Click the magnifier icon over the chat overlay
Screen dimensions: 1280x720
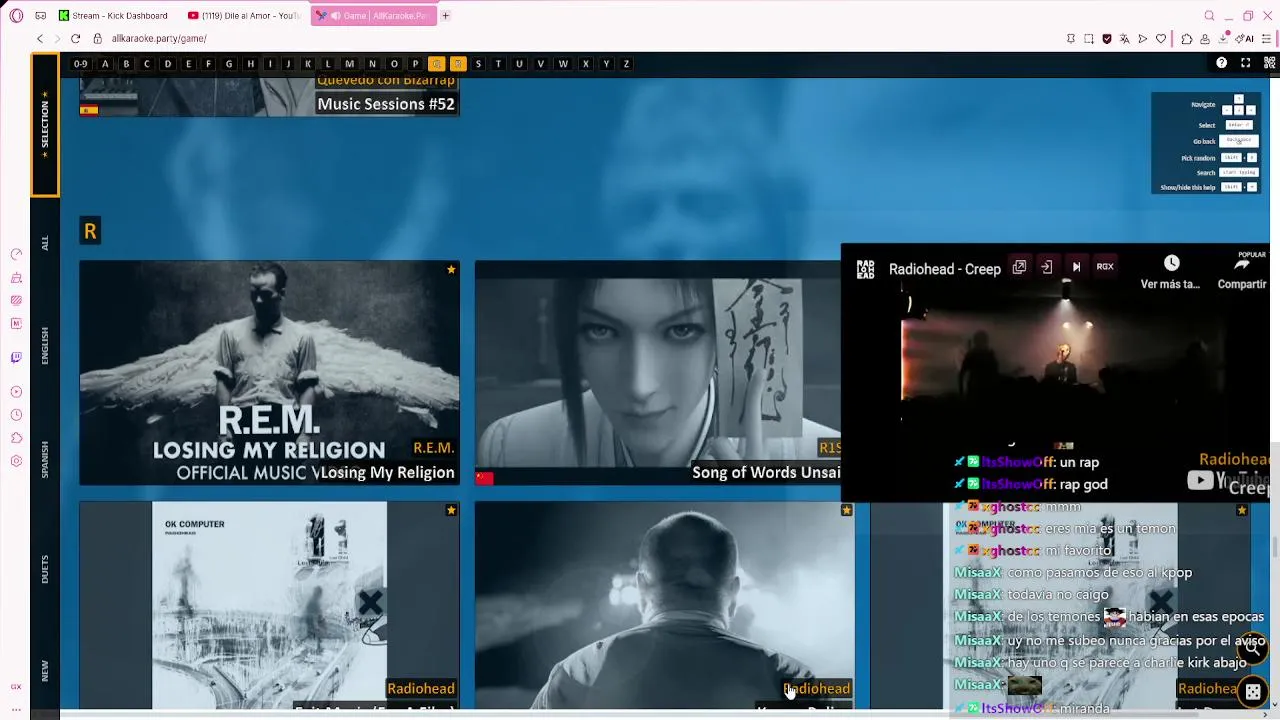click(x=1252, y=648)
